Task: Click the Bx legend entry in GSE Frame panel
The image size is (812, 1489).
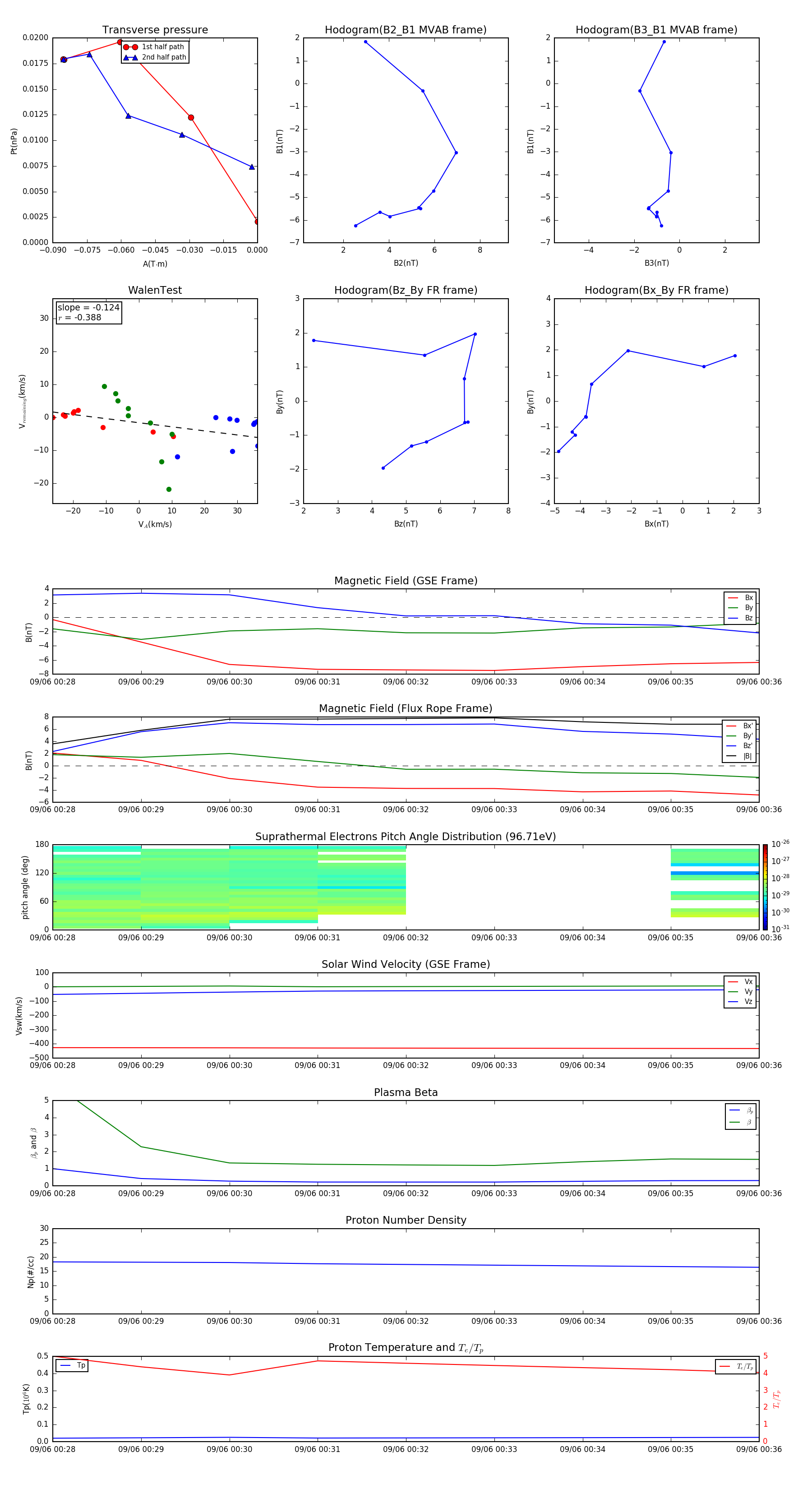Action: click(x=741, y=598)
